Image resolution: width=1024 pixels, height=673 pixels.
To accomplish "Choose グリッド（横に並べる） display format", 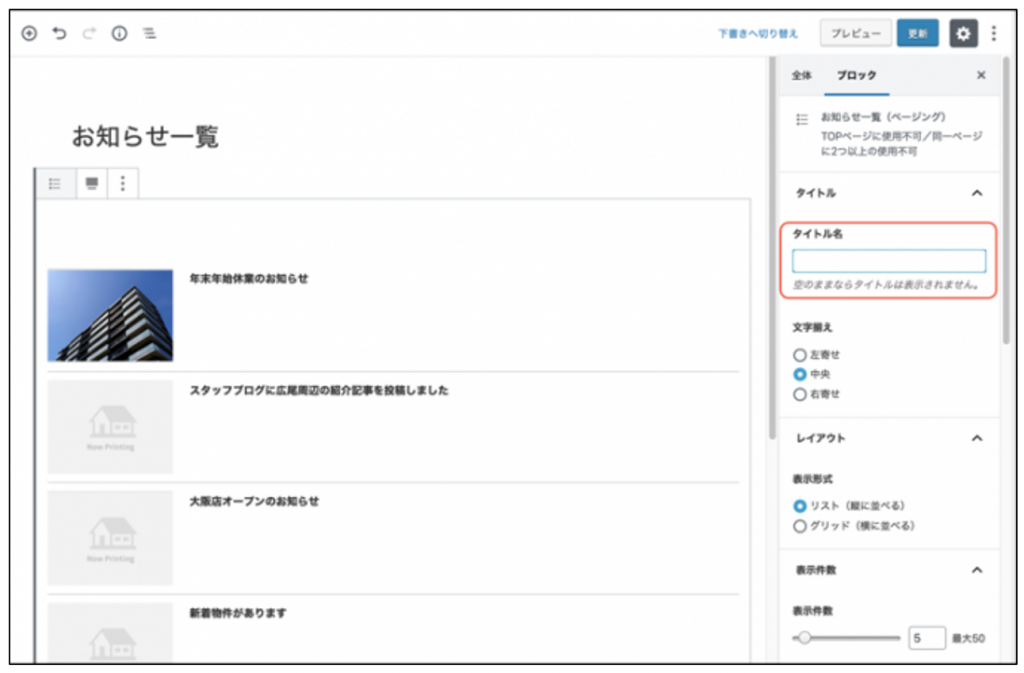I will point(799,525).
